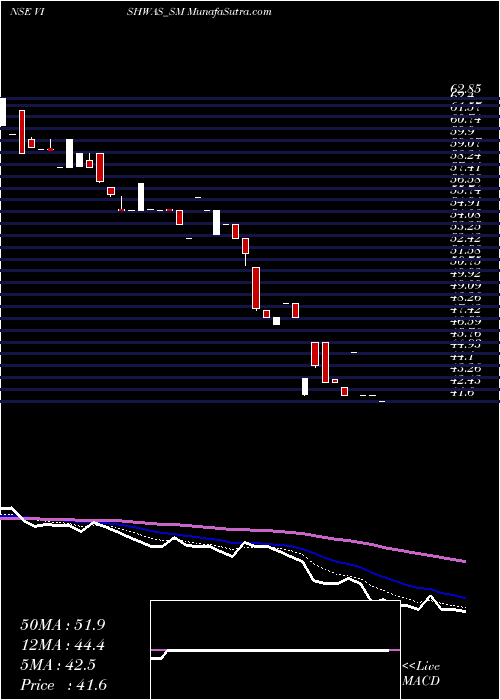Click the '50MA : 51.9' readout
The image size is (500, 700).
pyautogui.click(x=62, y=625)
